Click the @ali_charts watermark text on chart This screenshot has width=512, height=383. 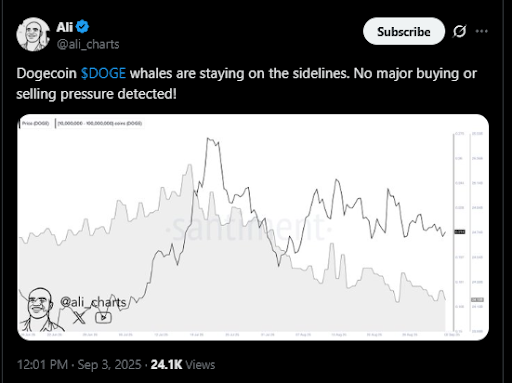[x=93, y=302]
